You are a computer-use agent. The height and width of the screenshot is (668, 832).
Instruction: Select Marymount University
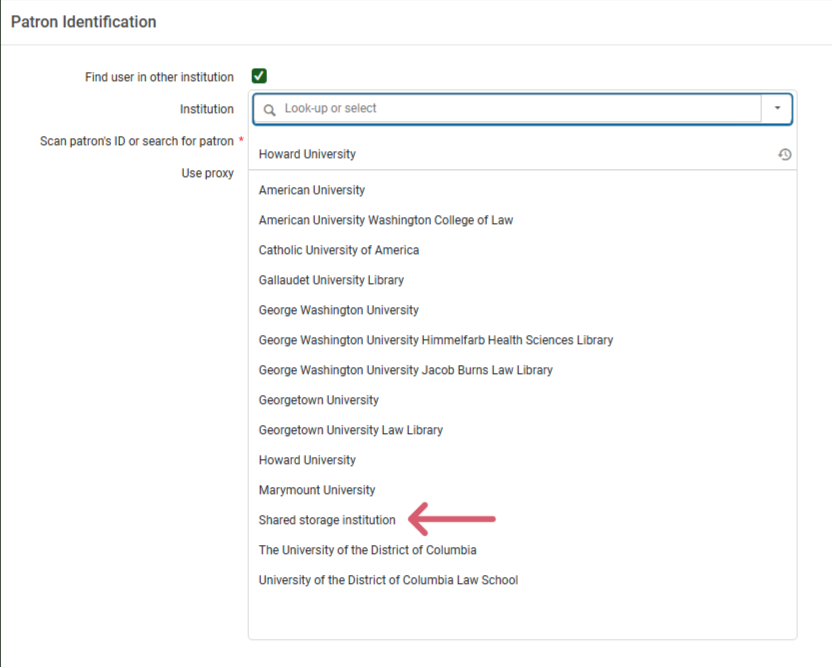[x=317, y=490]
